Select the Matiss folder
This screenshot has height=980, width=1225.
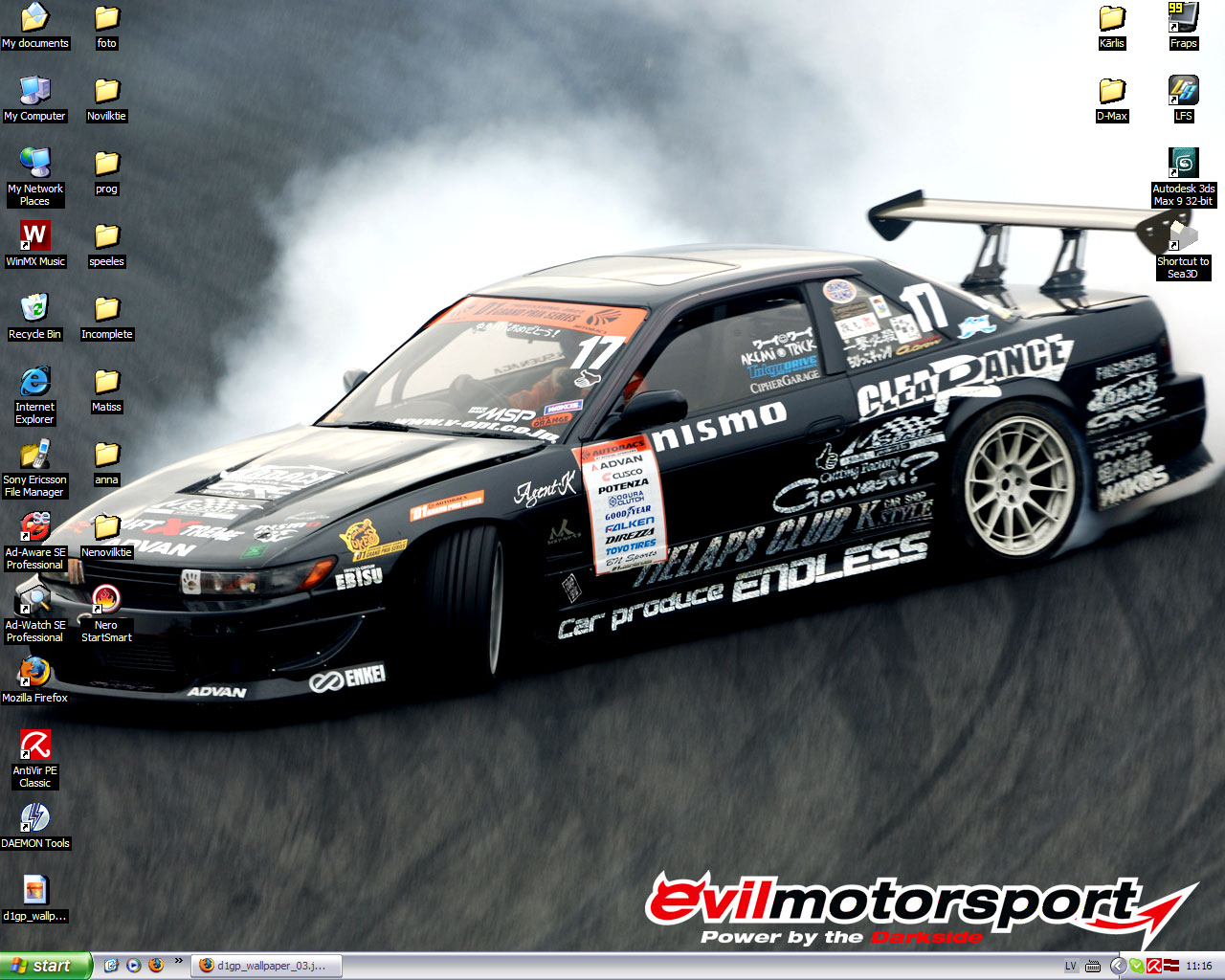(x=107, y=390)
